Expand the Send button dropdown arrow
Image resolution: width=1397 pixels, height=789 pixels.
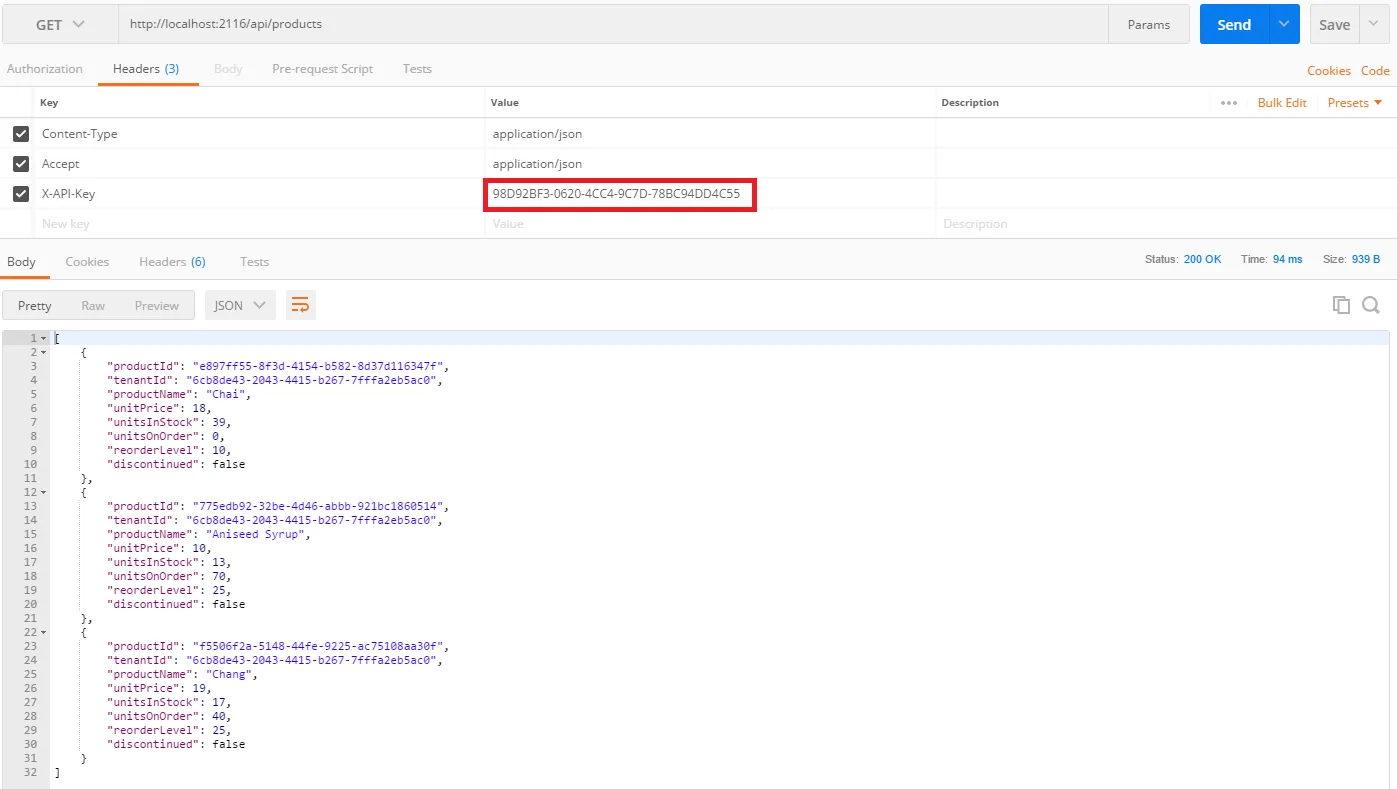tap(1284, 24)
